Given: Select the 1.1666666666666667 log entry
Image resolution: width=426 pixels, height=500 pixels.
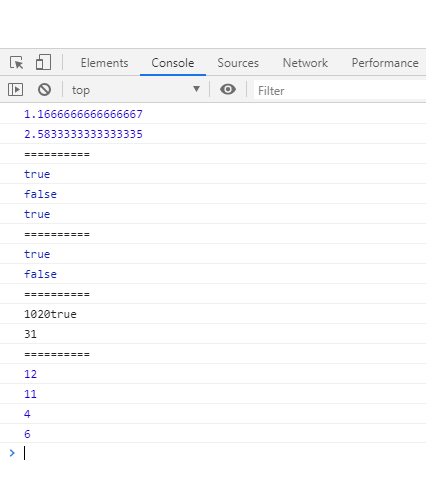Looking at the screenshot, I should [x=83, y=114].
